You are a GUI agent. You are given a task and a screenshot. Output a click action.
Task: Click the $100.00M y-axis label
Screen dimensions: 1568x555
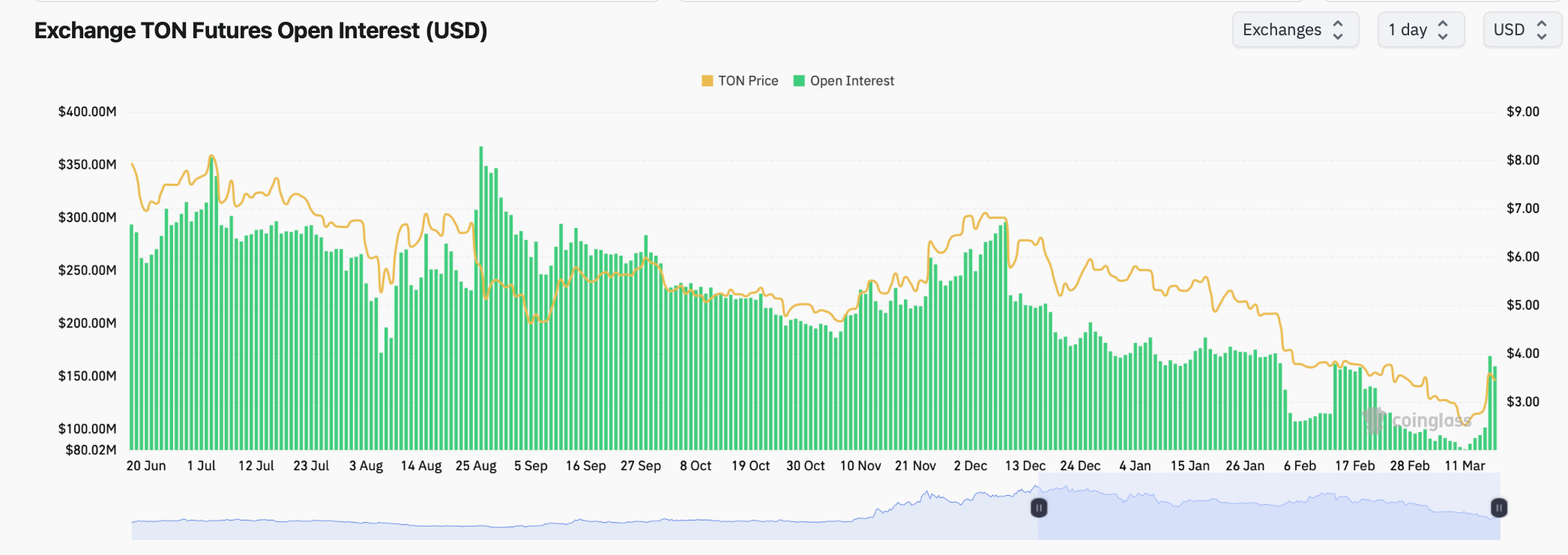(x=88, y=429)
